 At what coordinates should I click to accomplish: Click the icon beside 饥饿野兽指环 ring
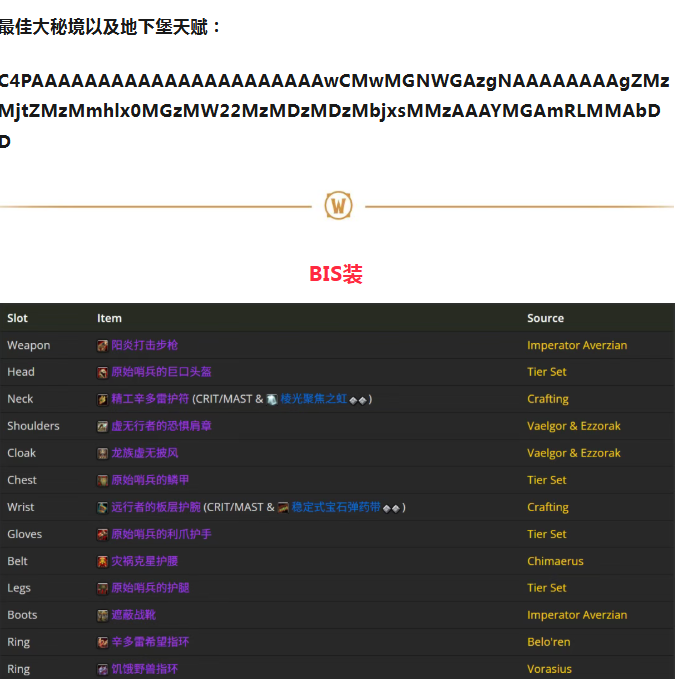click(x=102, y=669)
